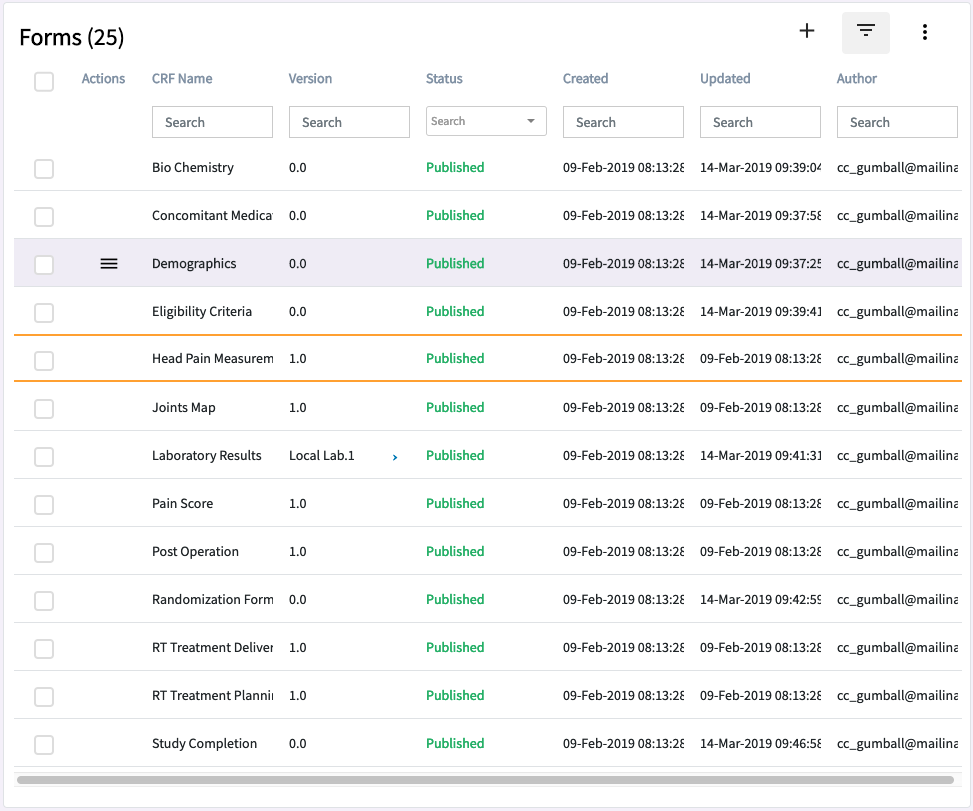Sort by the Updated column header
973x811 pixels.
(725, 79)
